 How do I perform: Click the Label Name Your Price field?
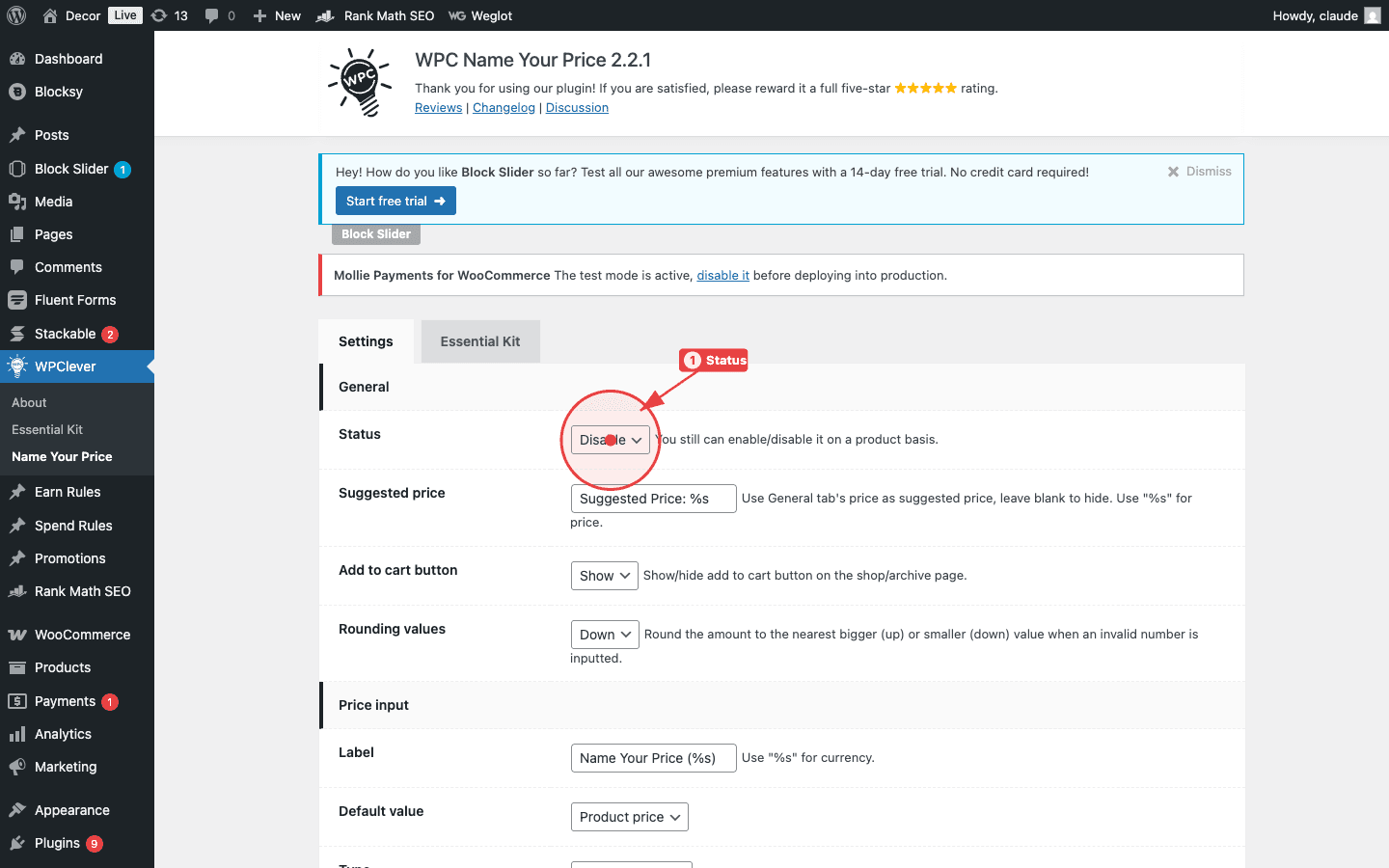tap(654, 758)
